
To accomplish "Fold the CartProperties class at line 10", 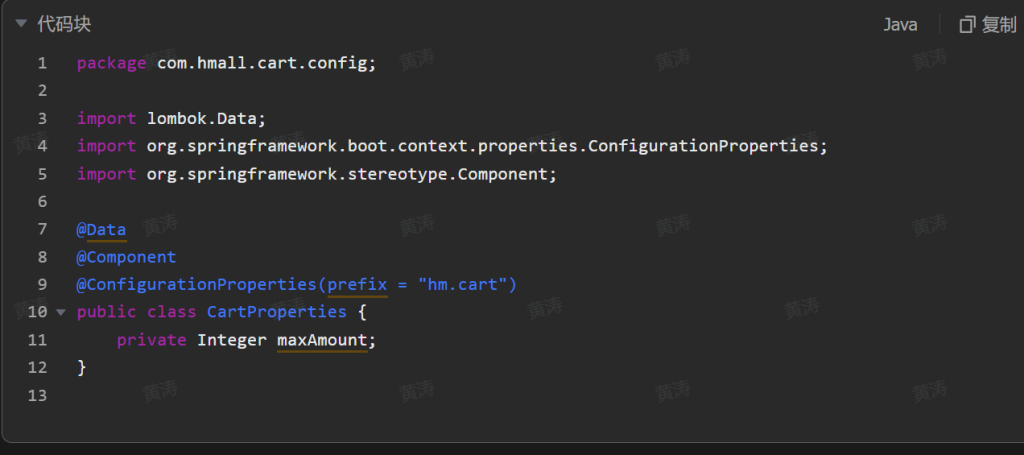I will 61,312.
